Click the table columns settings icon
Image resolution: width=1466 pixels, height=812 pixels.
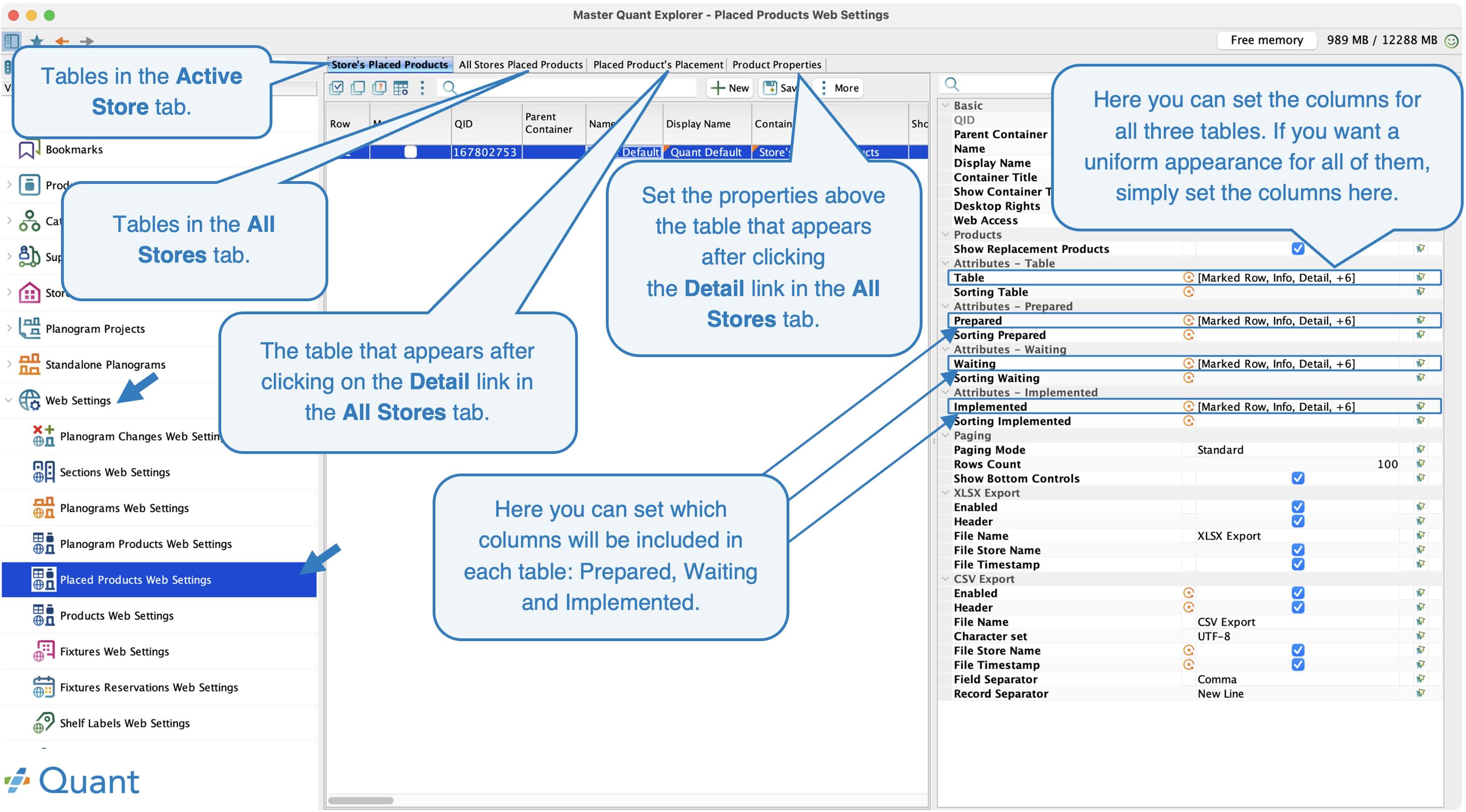pos(400,88)
